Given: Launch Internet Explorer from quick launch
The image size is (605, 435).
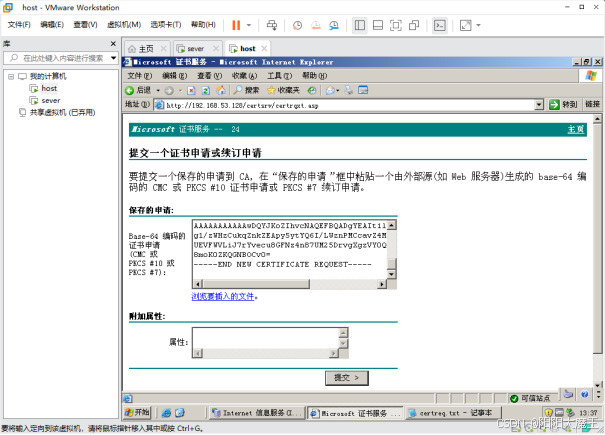Looking at the screenshot, I should click(x=166, y=413).
